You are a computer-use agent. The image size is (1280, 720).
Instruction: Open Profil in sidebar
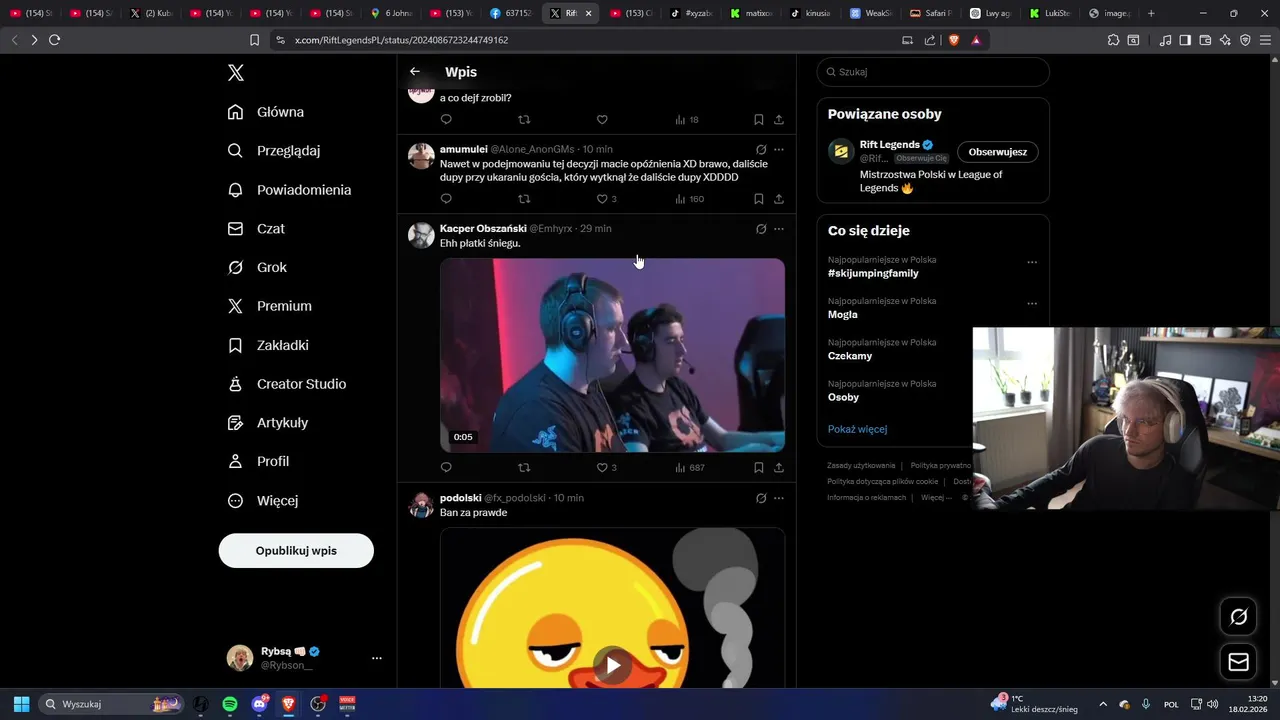click(258, 462)
